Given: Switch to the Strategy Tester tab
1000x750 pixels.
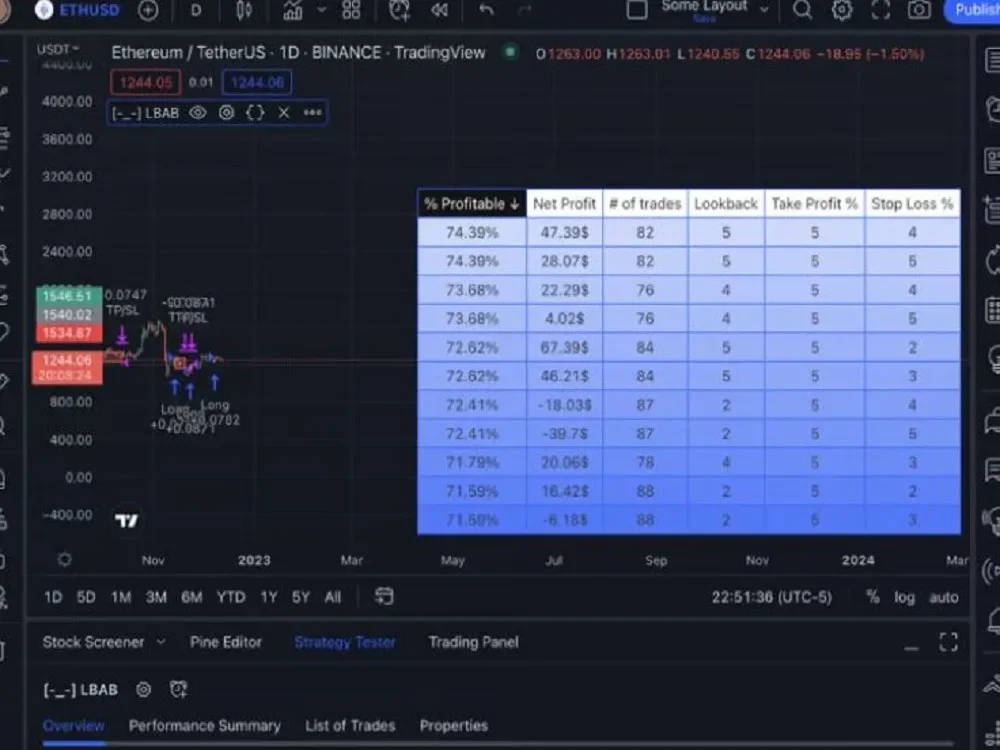Looking at the screenshot, I should pos(345,642).
